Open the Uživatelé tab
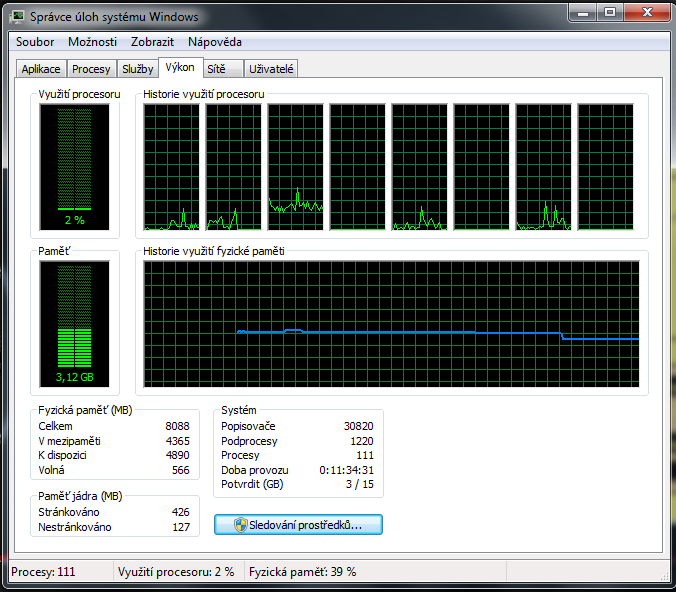Image resolution: width=676 pixels, height=592 pixels. coord(272,69)
